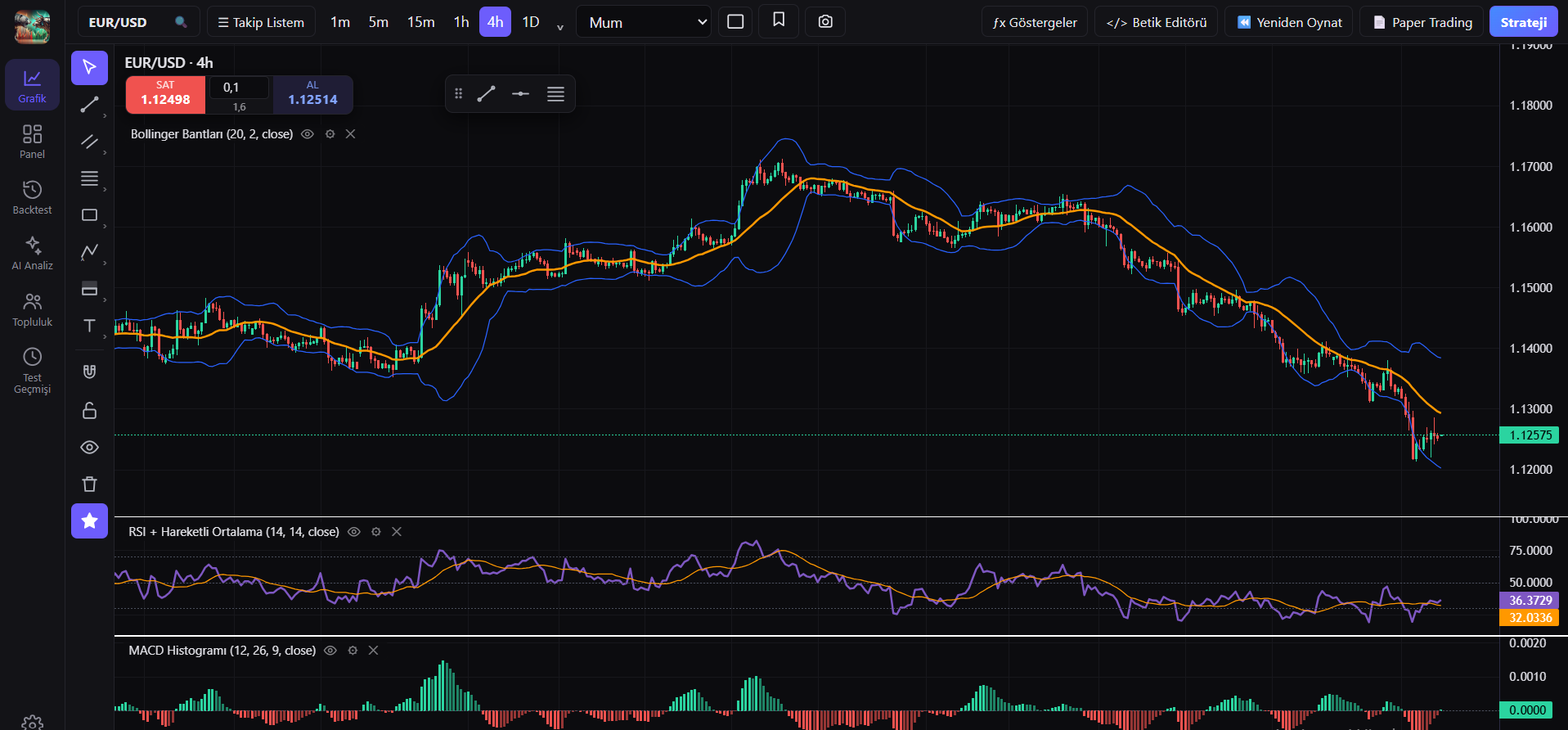The height and width of the screenshot is (730, 1568).
Task: Click the bookmark icon in top bar
Action: [779, 20]
